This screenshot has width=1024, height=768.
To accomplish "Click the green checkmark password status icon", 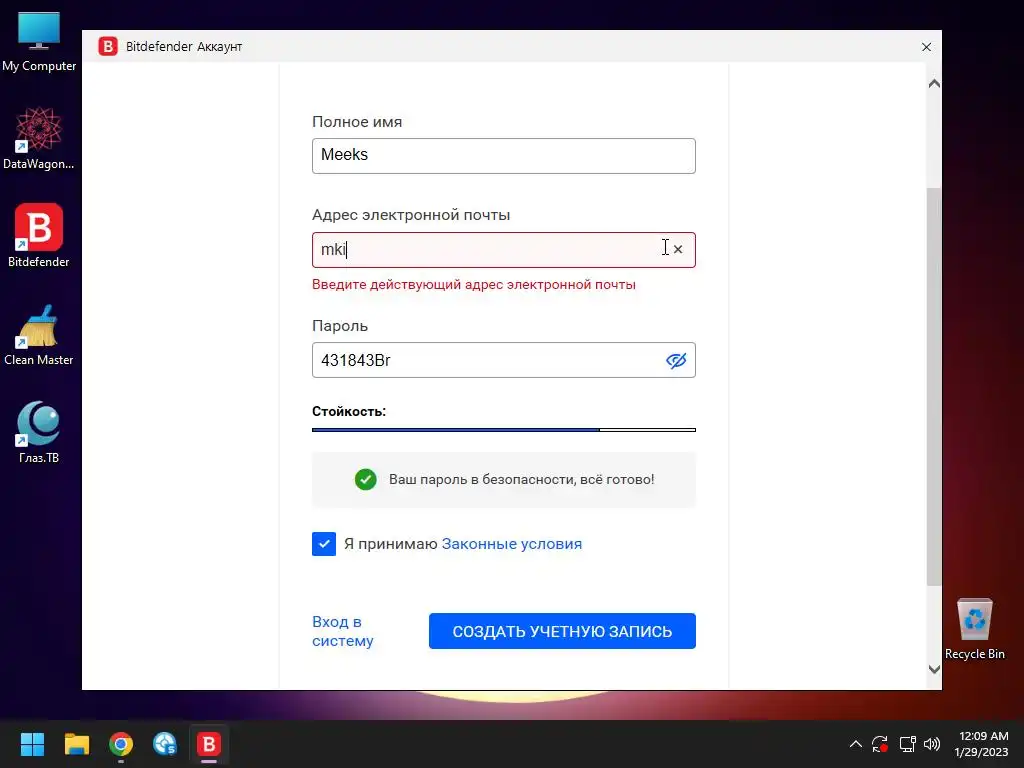I will pos(366,479).
